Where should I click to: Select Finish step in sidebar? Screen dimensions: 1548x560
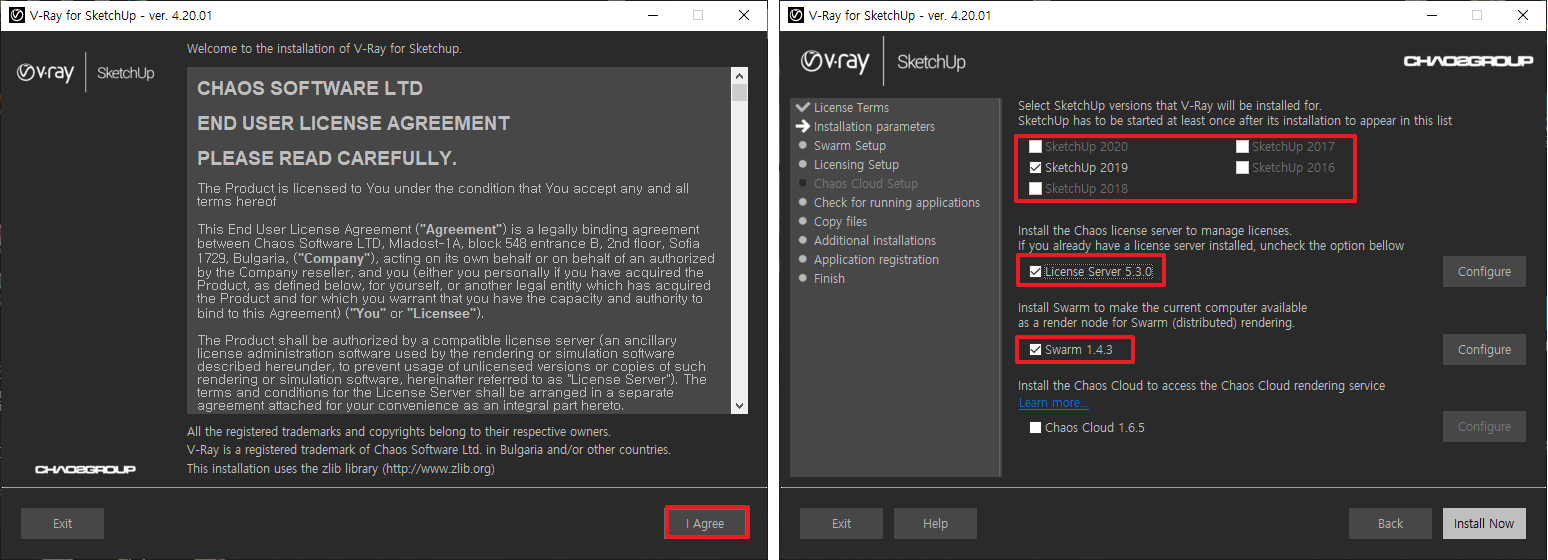click(829, 278)
